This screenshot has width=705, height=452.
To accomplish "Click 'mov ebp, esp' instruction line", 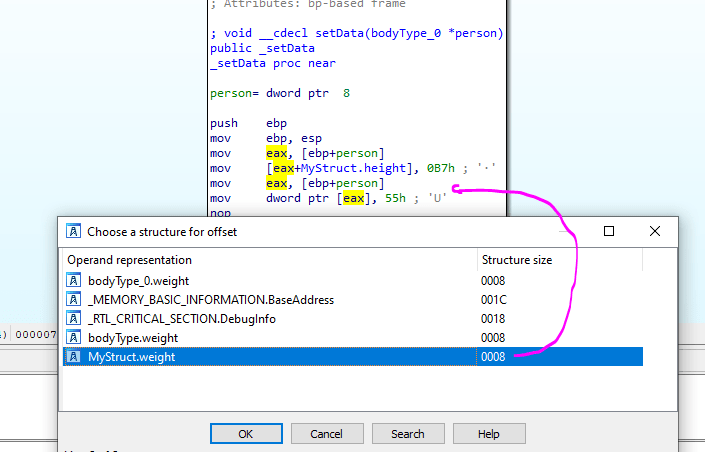I will 266,138.
